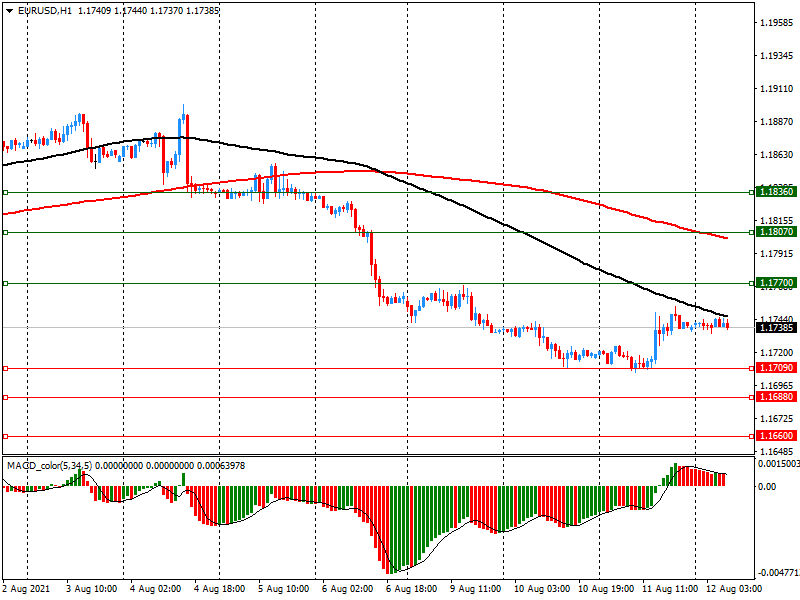This screenshot has width=800, height=600.
Task: Click left handle of 1.18070 line
Action: pos(6,232)
